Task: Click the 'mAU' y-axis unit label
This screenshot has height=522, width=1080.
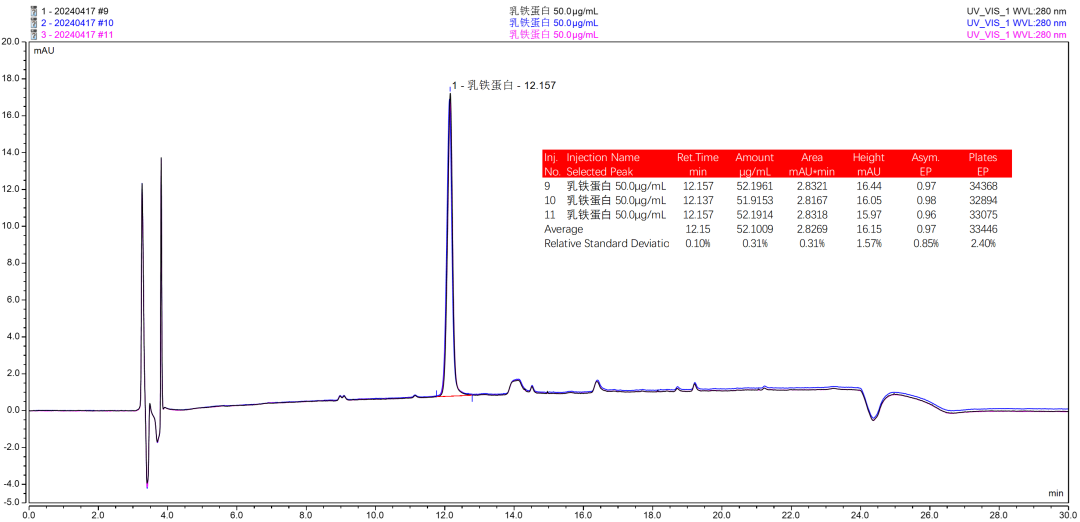Action: click(x=44, y=51)
